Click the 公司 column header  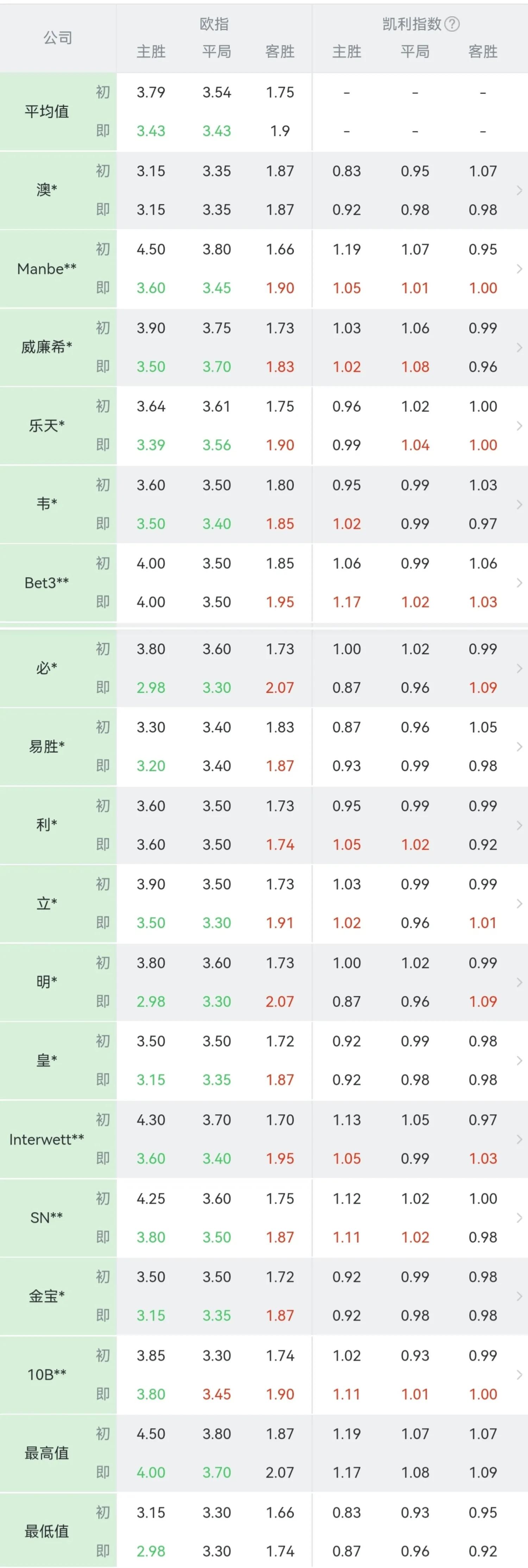coord(58,38)
